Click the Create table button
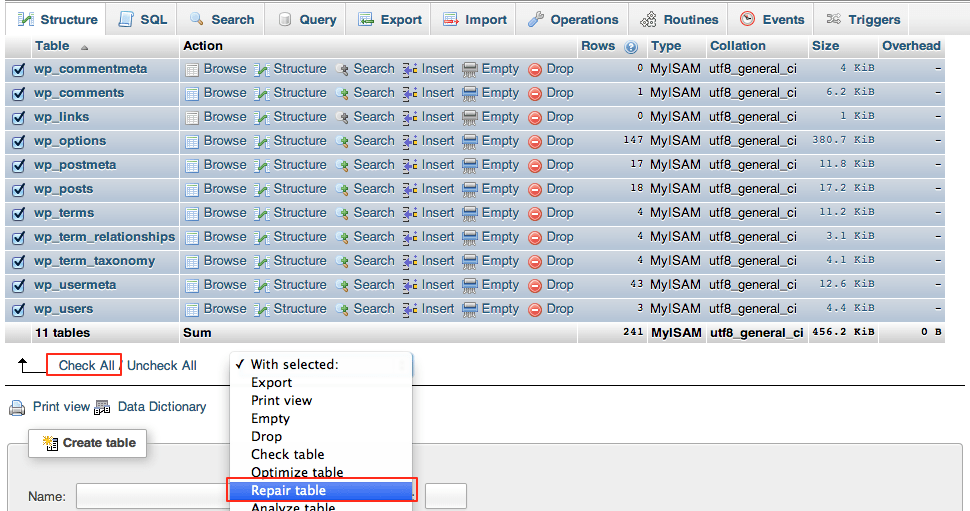The width and height of the screenshot is (970, 511). (x=88, y=443)
